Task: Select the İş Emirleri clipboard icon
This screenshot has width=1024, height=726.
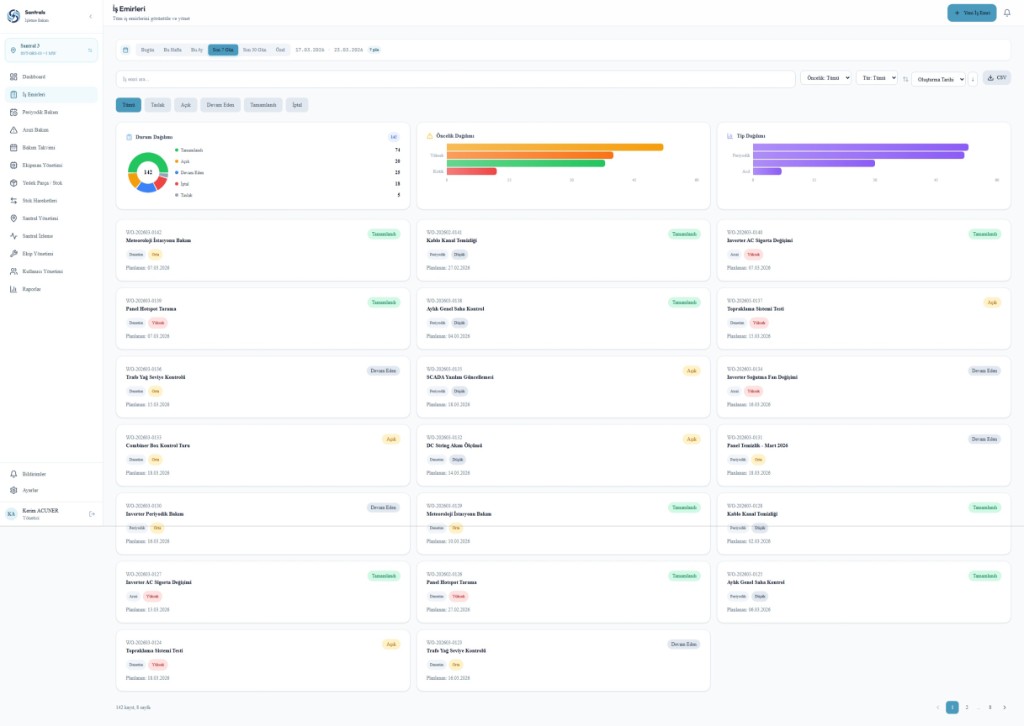Action: [x=14, y=95]
